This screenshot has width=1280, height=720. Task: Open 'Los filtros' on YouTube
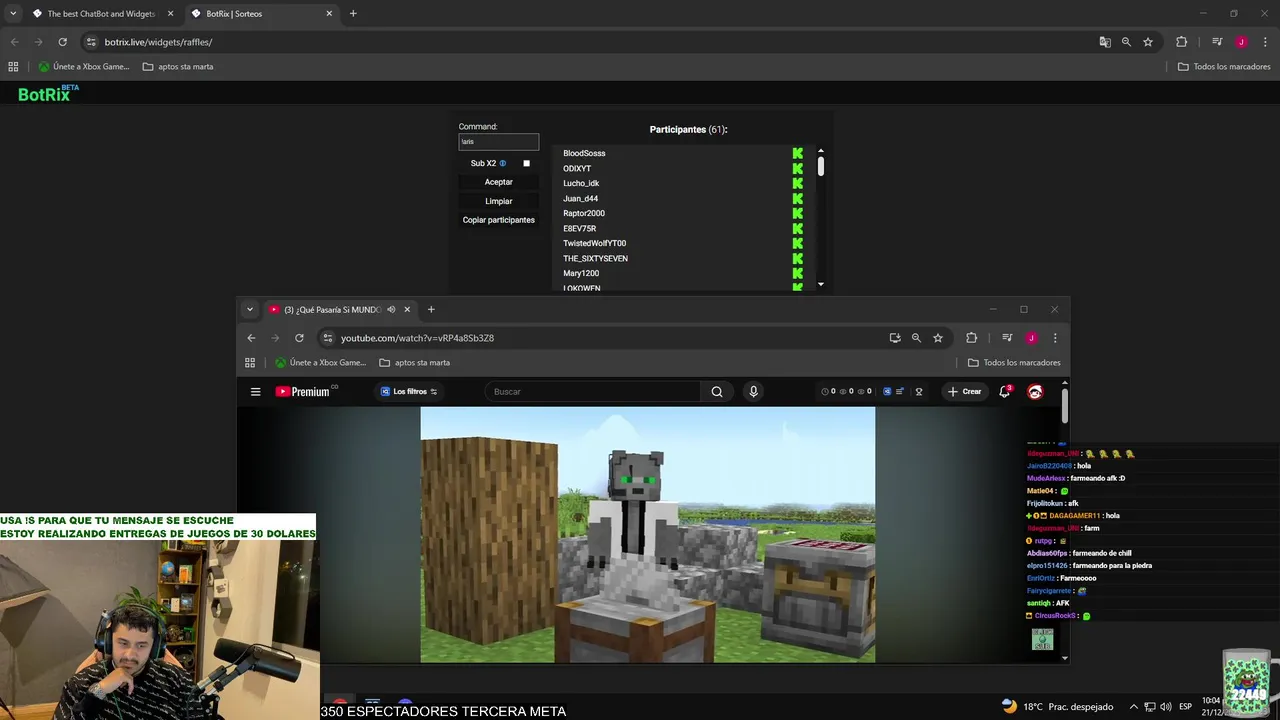click(x=409, y=392)
